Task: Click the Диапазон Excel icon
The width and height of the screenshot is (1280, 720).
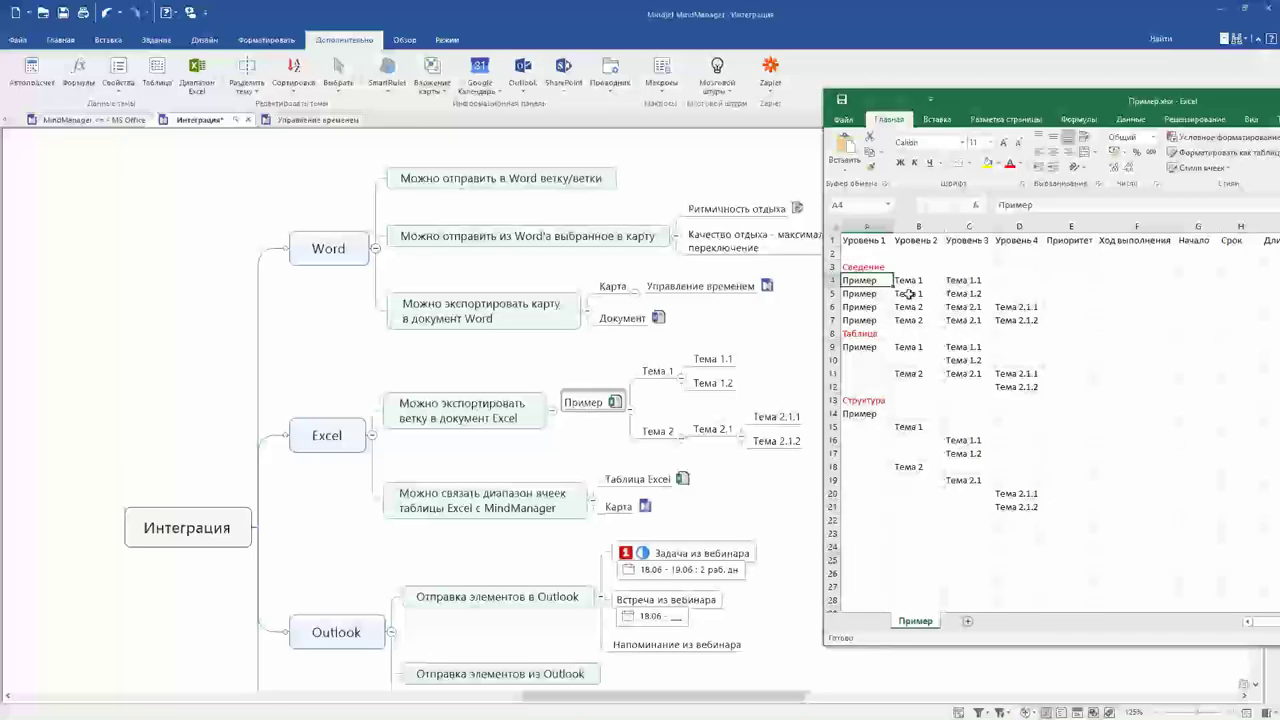Action: coord(197,67)
